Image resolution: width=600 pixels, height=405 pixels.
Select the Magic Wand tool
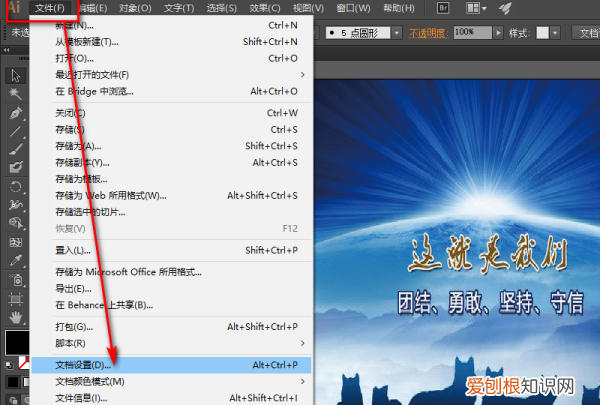(x=16, y=93)
